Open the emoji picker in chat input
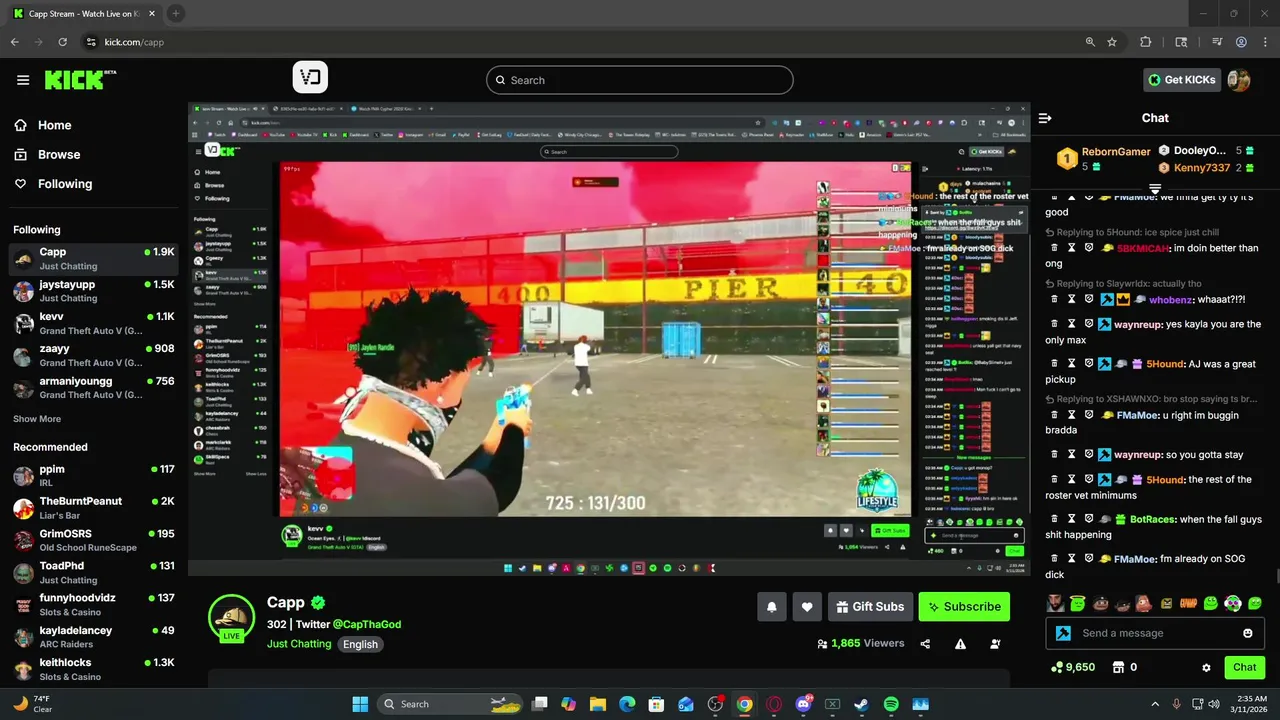1280x720 pixels. [x=1247, y=633]
